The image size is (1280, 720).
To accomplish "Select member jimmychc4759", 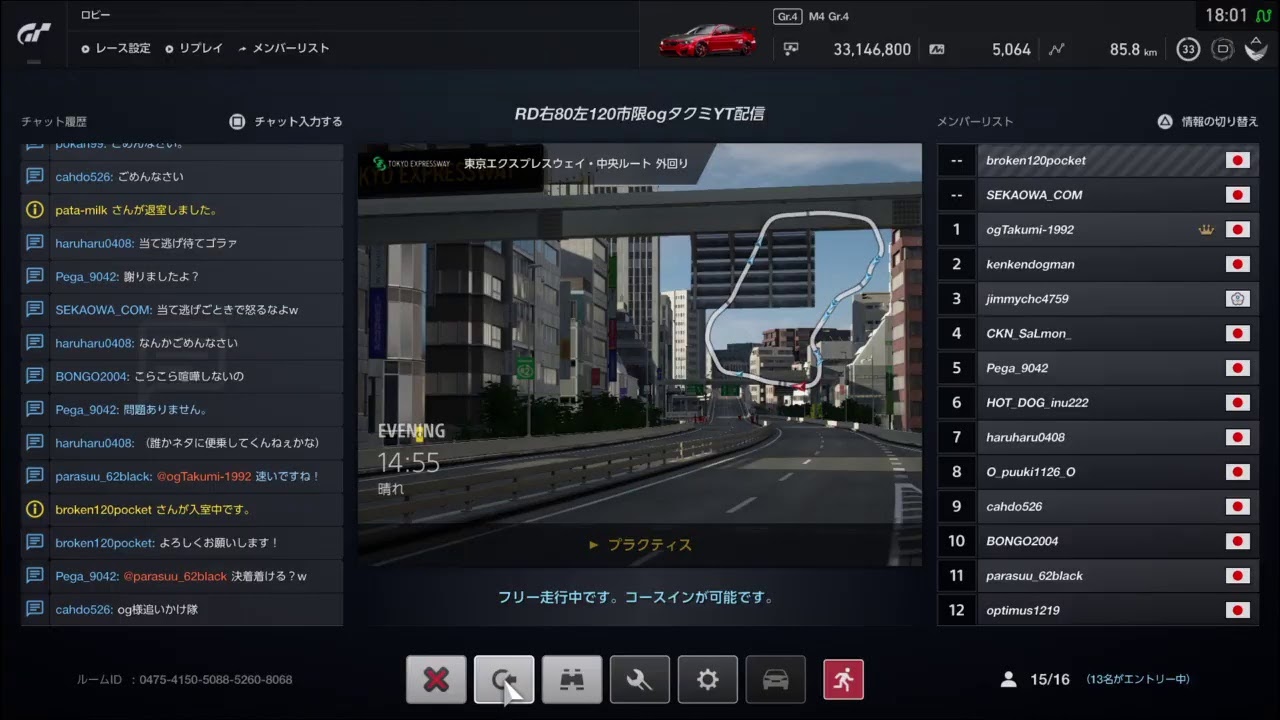I will pos(1098,299).
